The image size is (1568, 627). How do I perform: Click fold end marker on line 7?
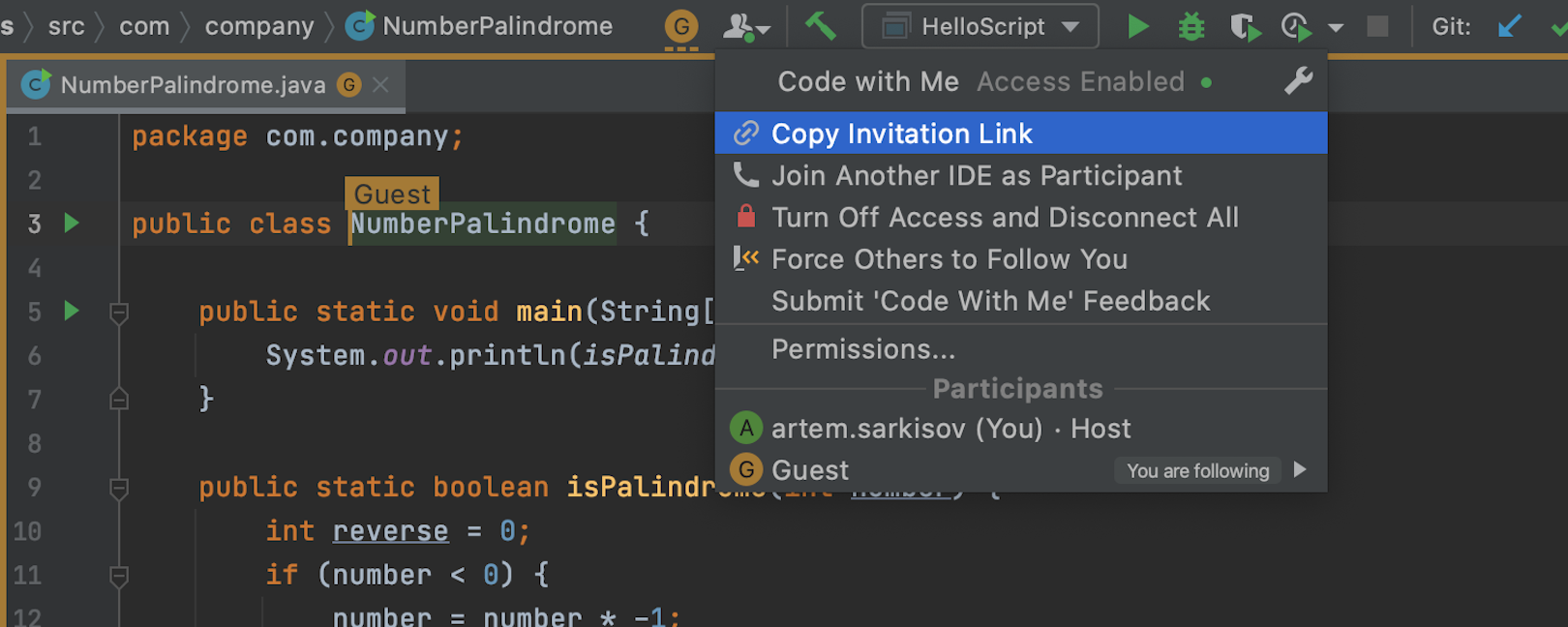119,399
